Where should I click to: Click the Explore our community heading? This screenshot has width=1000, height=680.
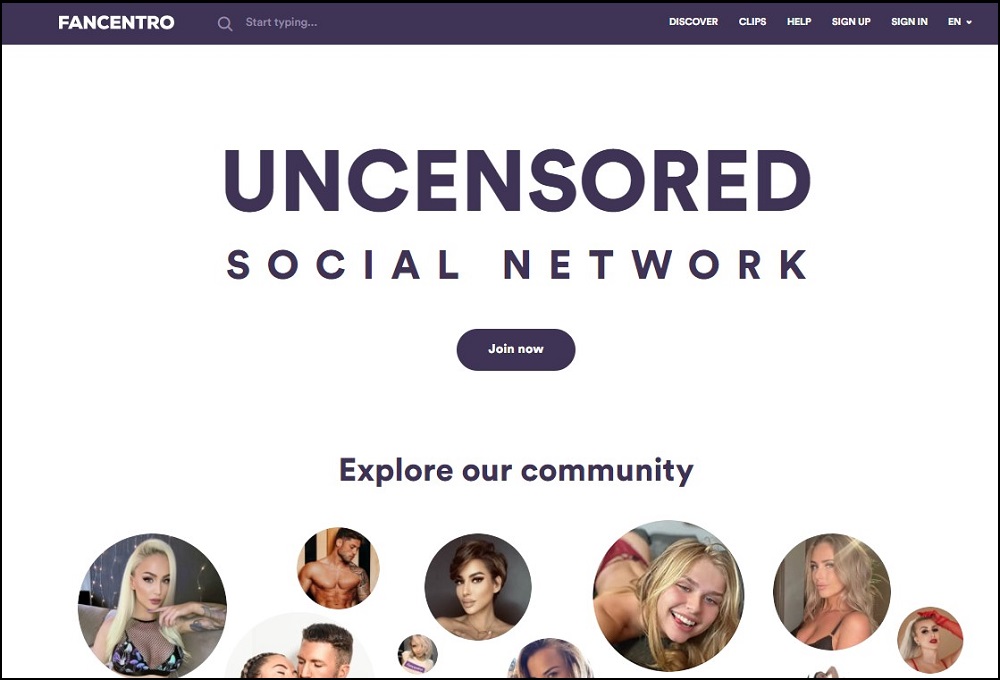click(x=516, y=471)
